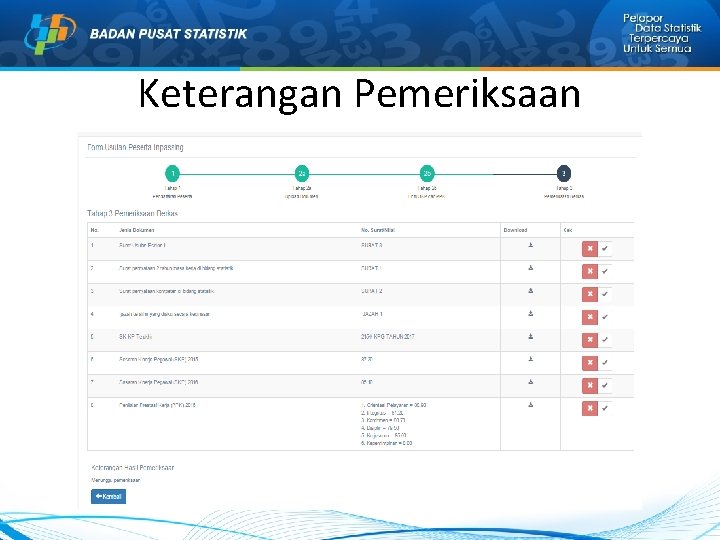Select the Orientasi Pelayanan score line
720x540 pixels.
pyautogui.click(x=394, y=405)
